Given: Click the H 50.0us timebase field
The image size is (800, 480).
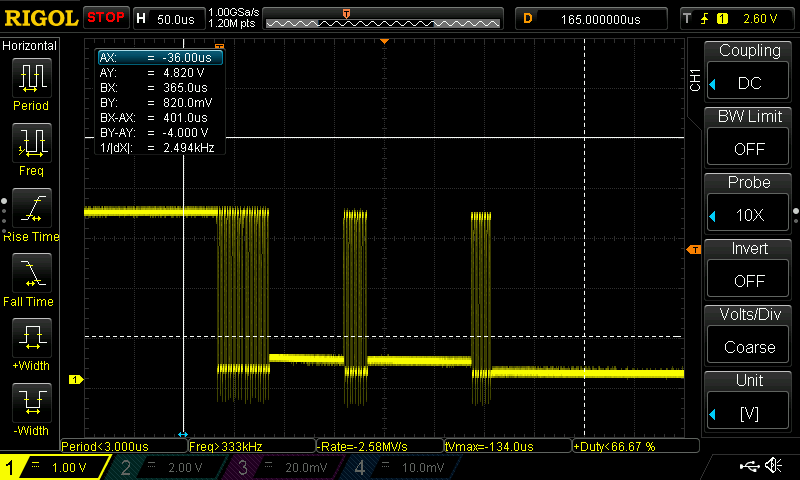Looking at the screenshot, I should coord(169,19).
